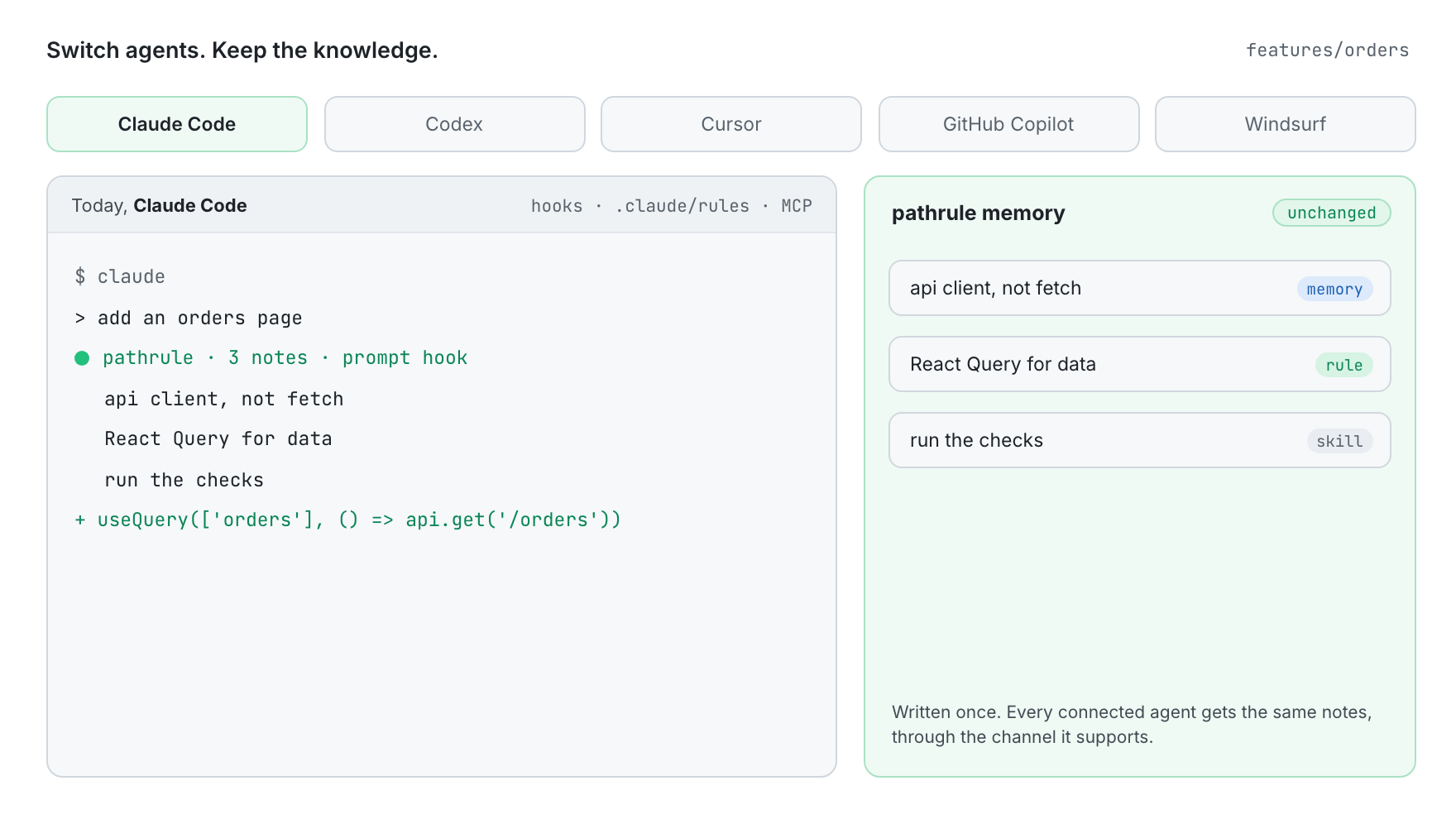Click the features/orders path label

coord(1327,50)
